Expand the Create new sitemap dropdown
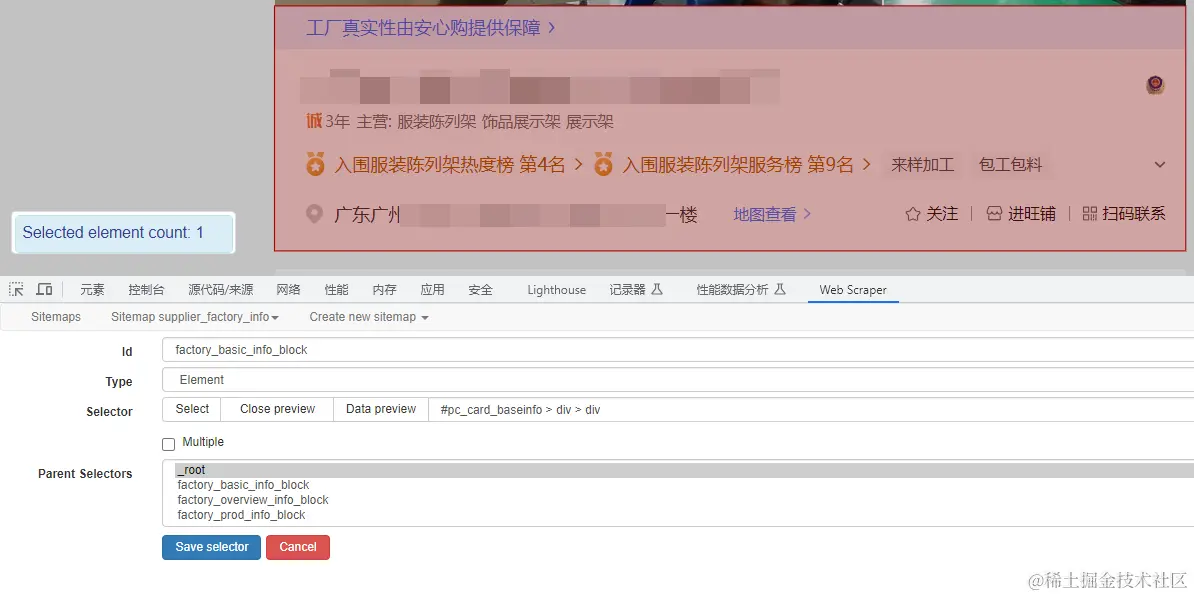The width and height of the screenshot is (1194, 597). point(368,317)
